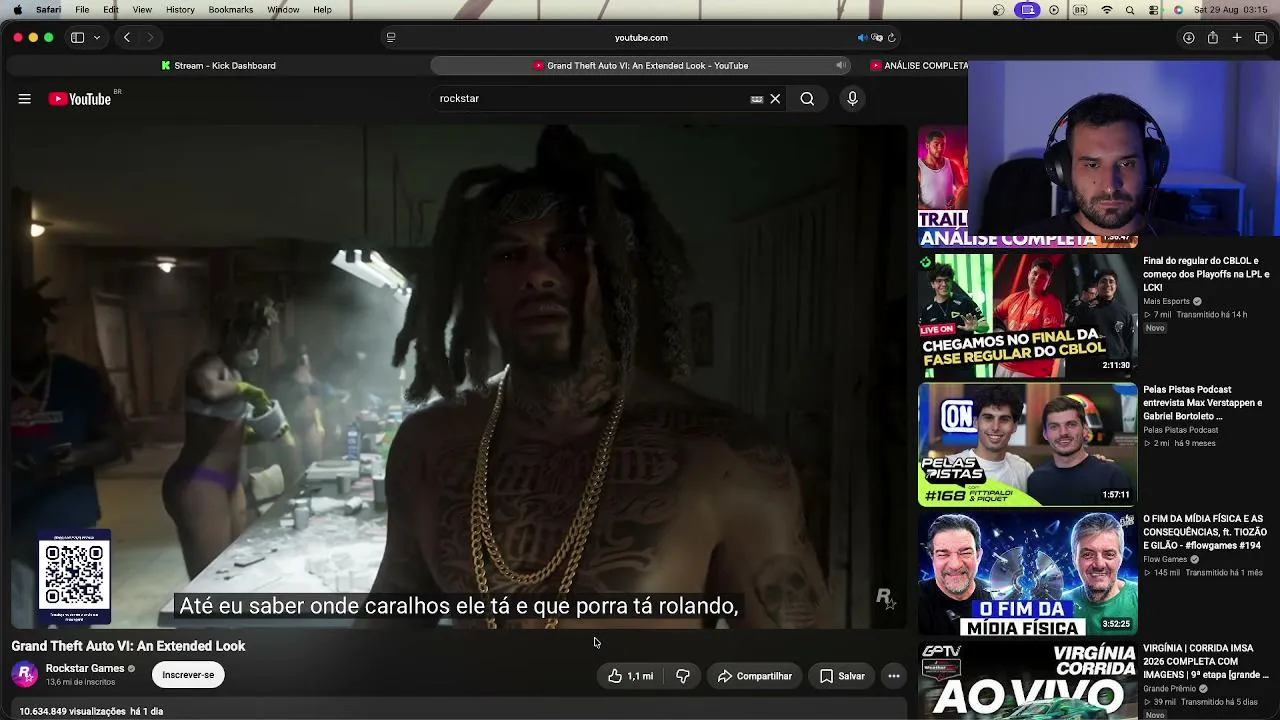Screen dimensions: 1280x720
Task: Open the Edit menu
Action: tap(111, 10)
